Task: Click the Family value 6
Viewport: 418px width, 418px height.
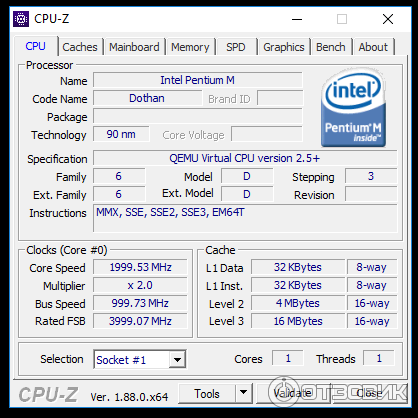Action: click(119, 176)
